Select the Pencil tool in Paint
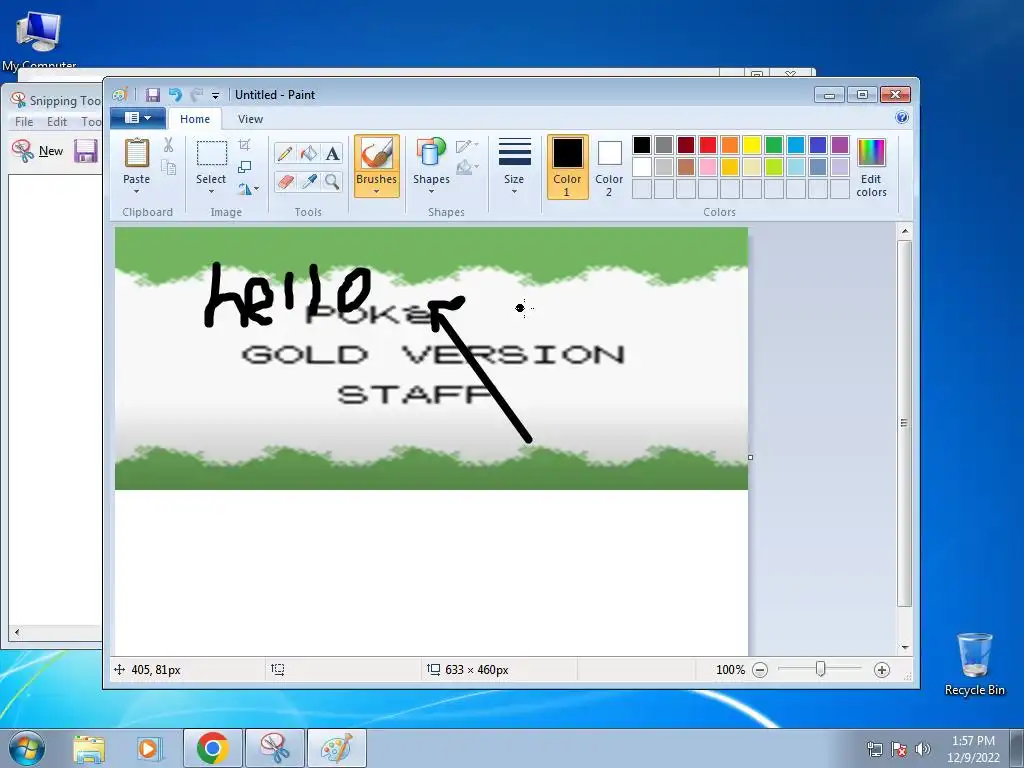The height and width of the screenshot is (768, 1024). (x=285, y=153)
